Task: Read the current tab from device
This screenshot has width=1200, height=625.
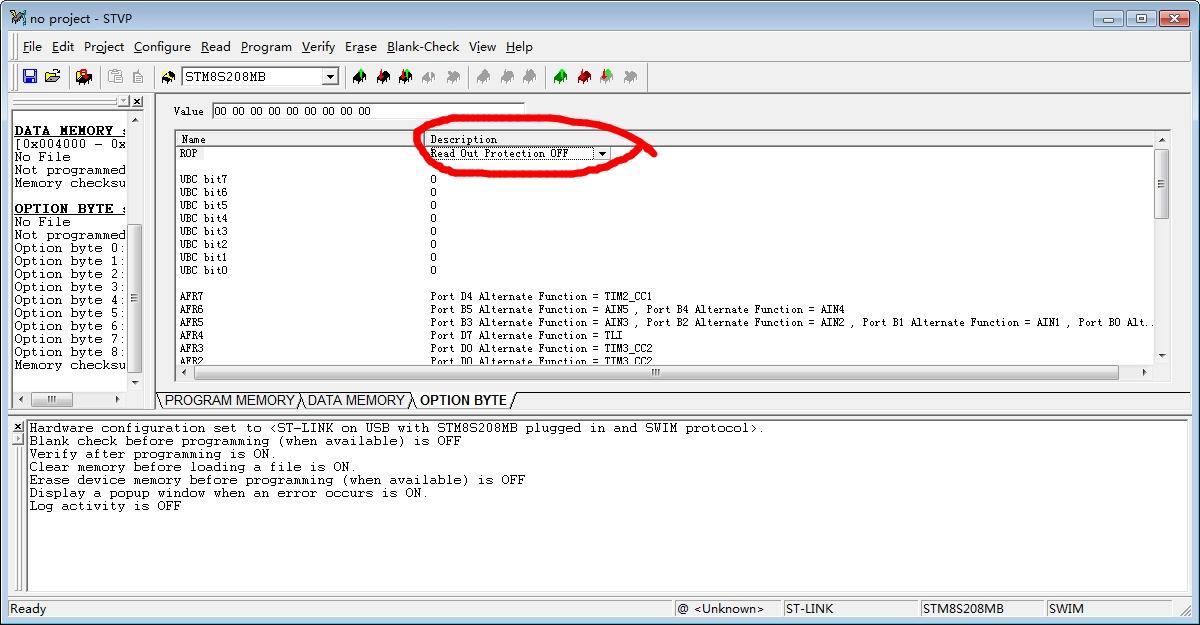Action: click(359, 76)
